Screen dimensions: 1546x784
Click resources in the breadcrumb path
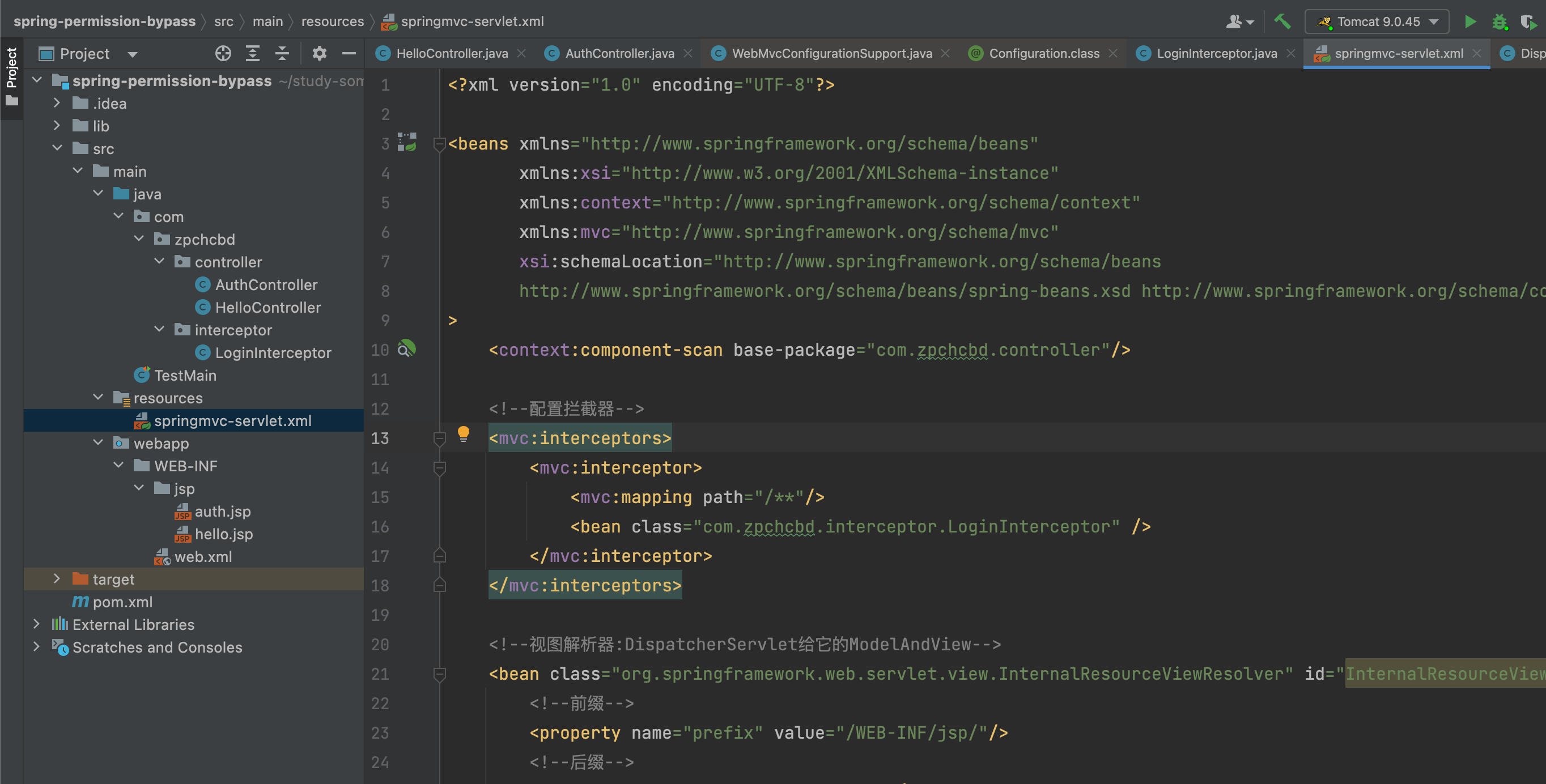(332, 22)
